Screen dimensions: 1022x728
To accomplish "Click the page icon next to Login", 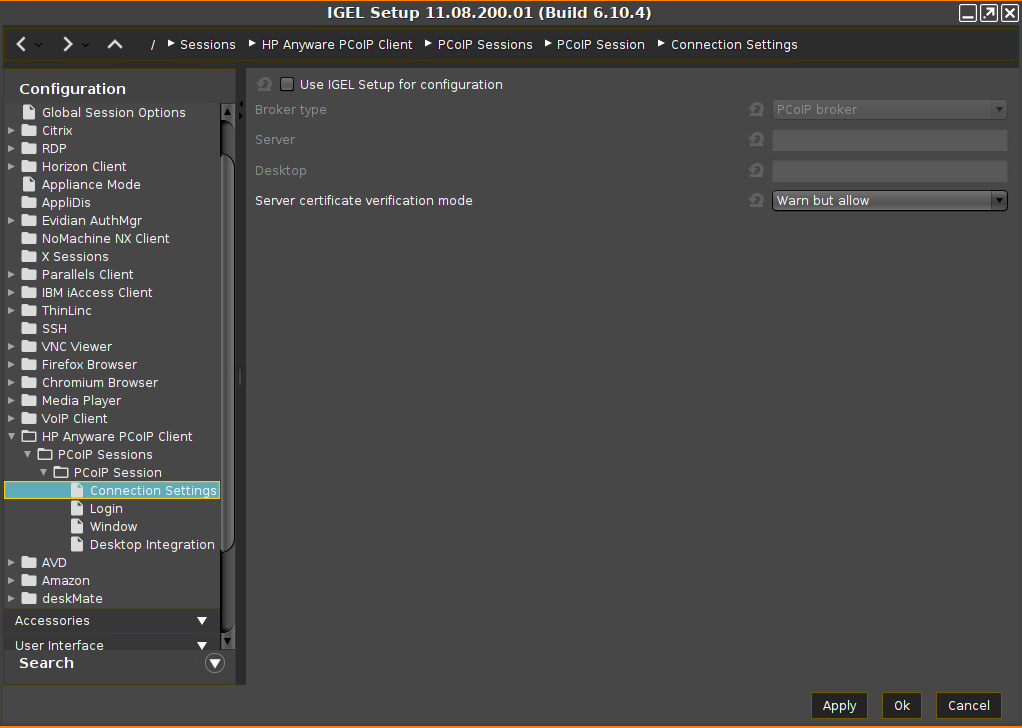I will [77, 508].
